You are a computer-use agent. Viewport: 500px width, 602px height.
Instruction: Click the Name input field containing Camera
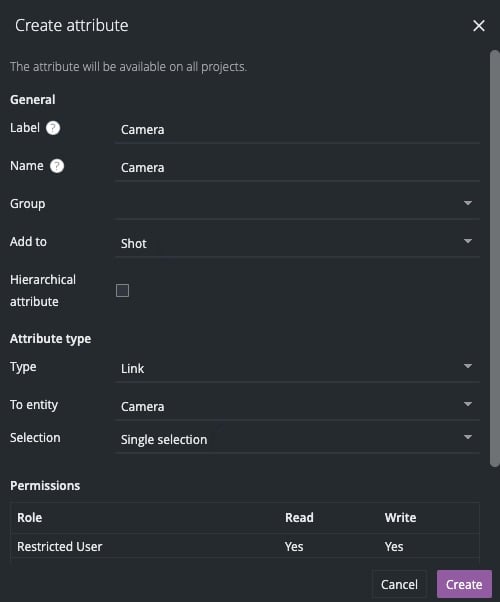pos(297,168)
